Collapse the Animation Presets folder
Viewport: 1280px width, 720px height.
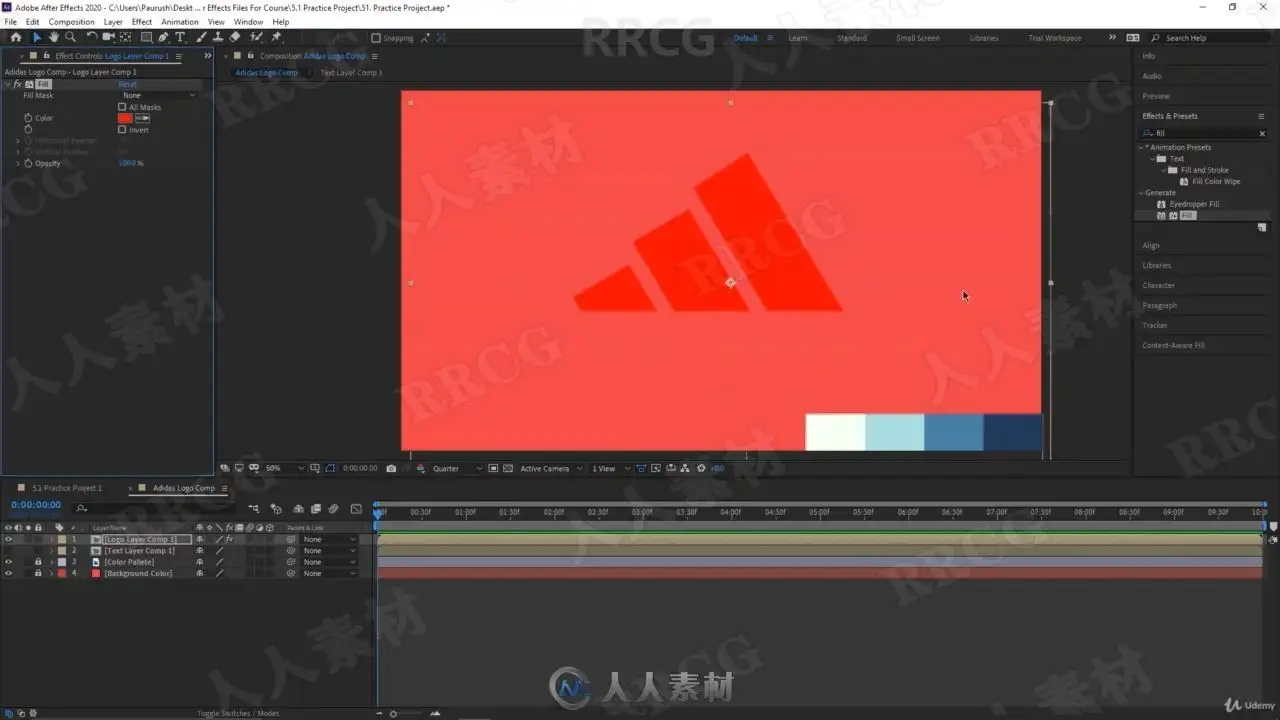[1141, 148]
